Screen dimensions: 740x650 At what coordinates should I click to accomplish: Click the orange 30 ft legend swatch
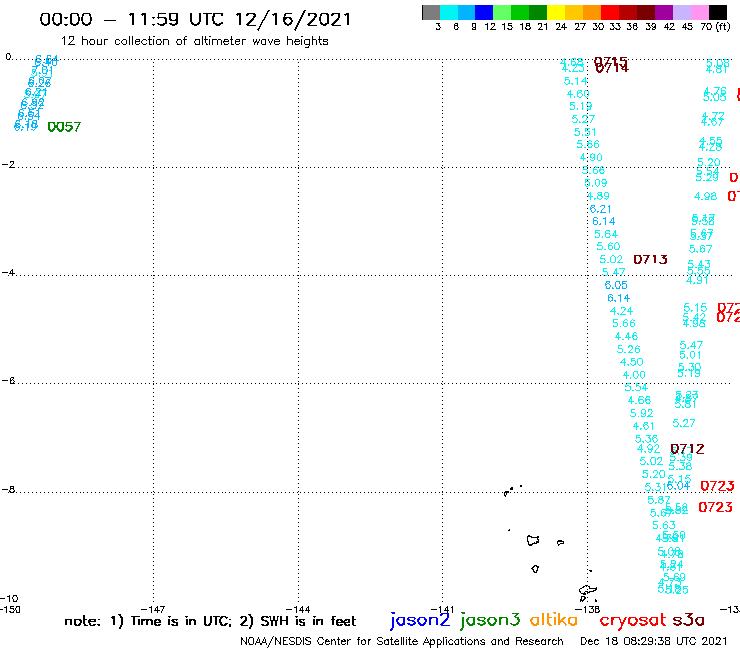pyautogui.click(x=592, y=12)
